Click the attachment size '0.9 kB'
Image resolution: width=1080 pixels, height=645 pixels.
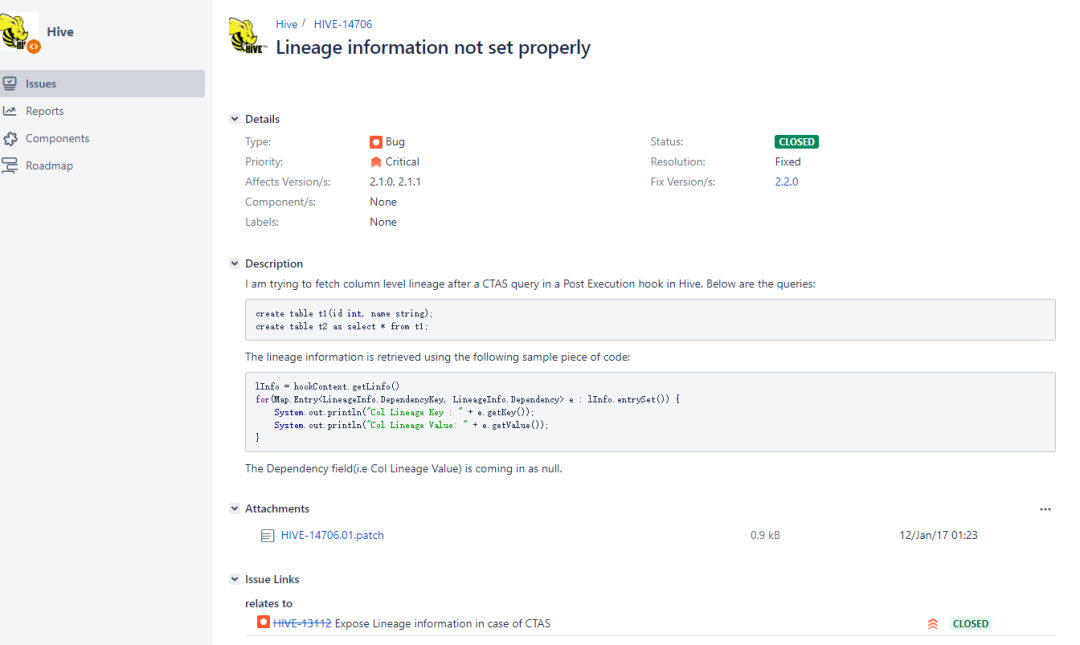pyautogui.click(x=765, y=535)
